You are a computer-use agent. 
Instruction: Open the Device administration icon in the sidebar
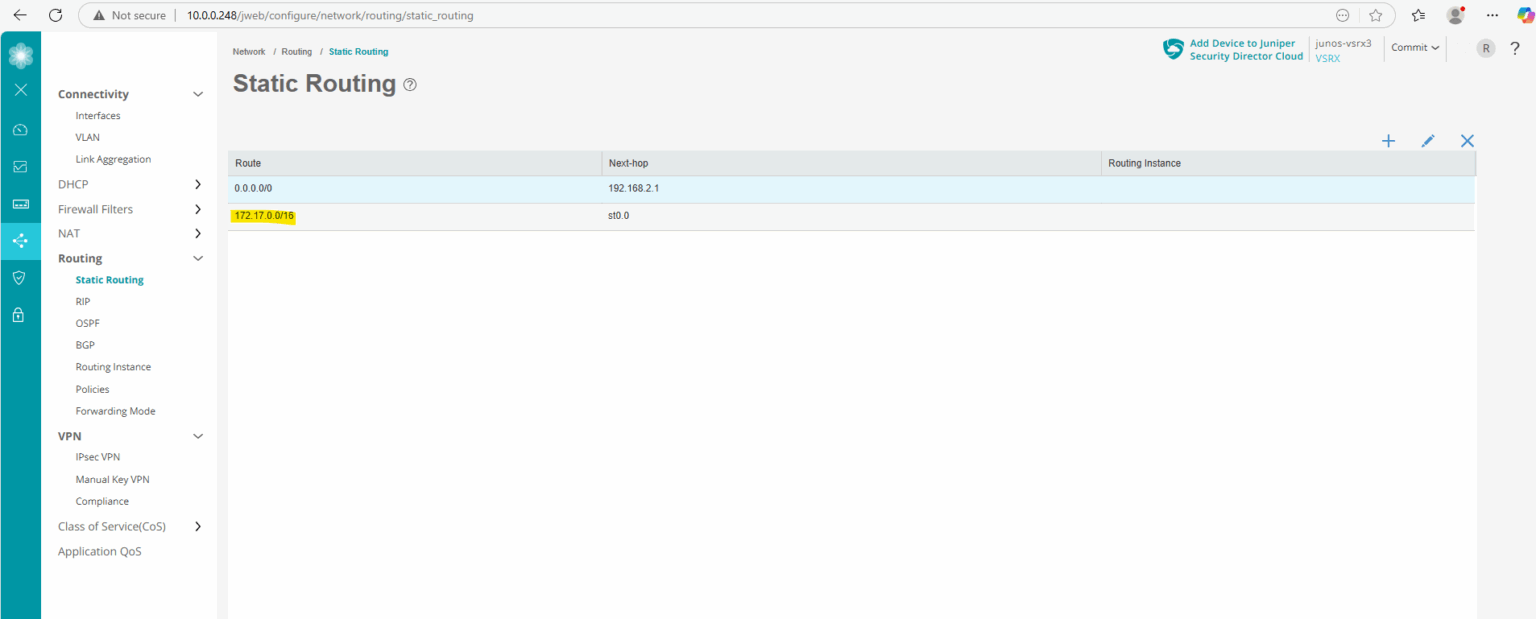click(20, 203)
